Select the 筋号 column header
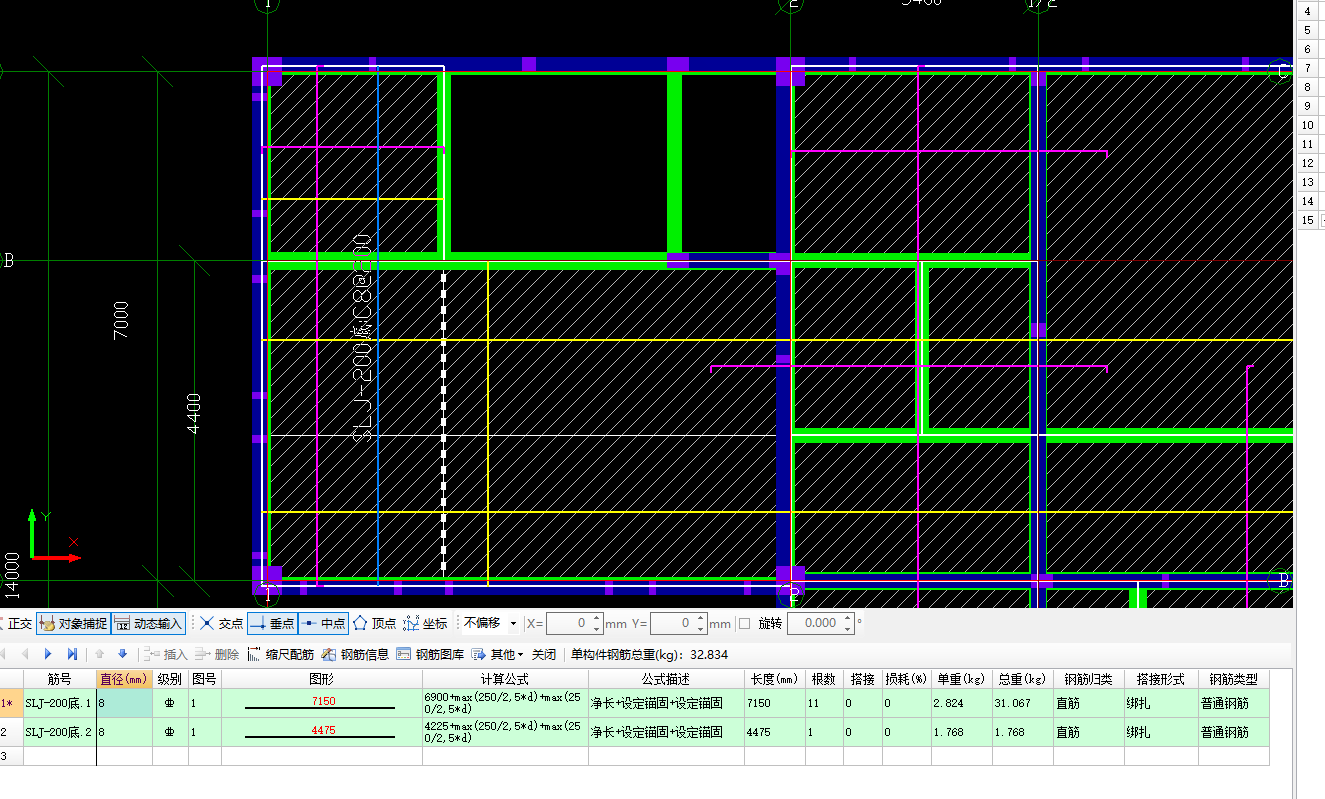Viewport: 1325px width, 799px height. [59, 679]
